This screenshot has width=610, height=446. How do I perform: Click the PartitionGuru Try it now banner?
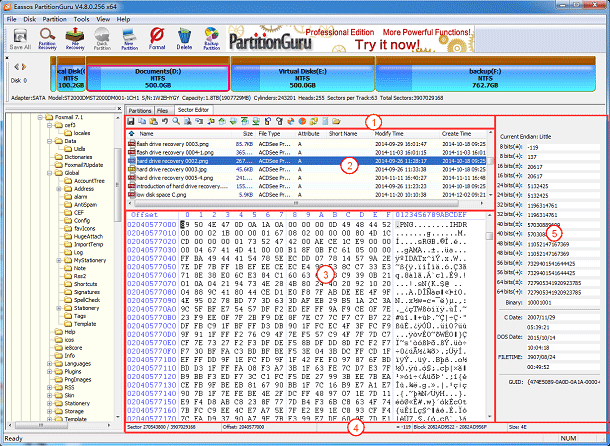pyautogui.click(x=350, y=39)
